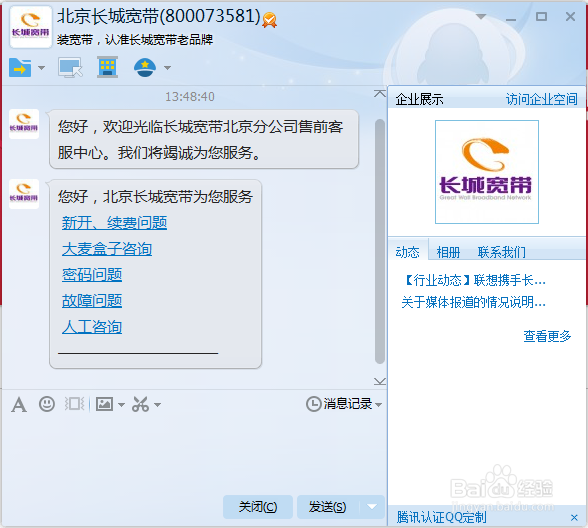Open the title bar dropdown menu arrow

[481, 16]
